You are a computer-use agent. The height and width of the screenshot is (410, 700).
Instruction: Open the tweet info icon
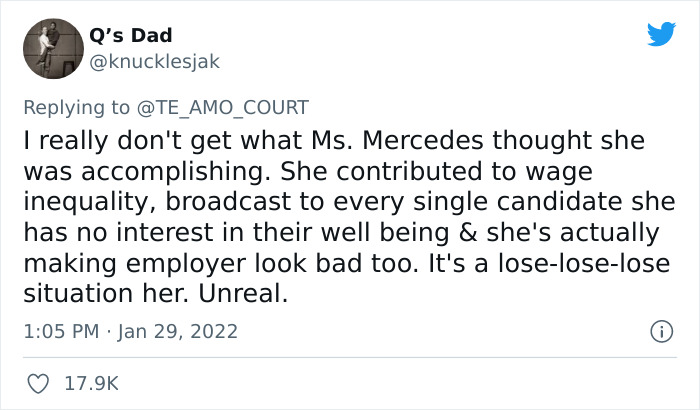pos(659,329)
